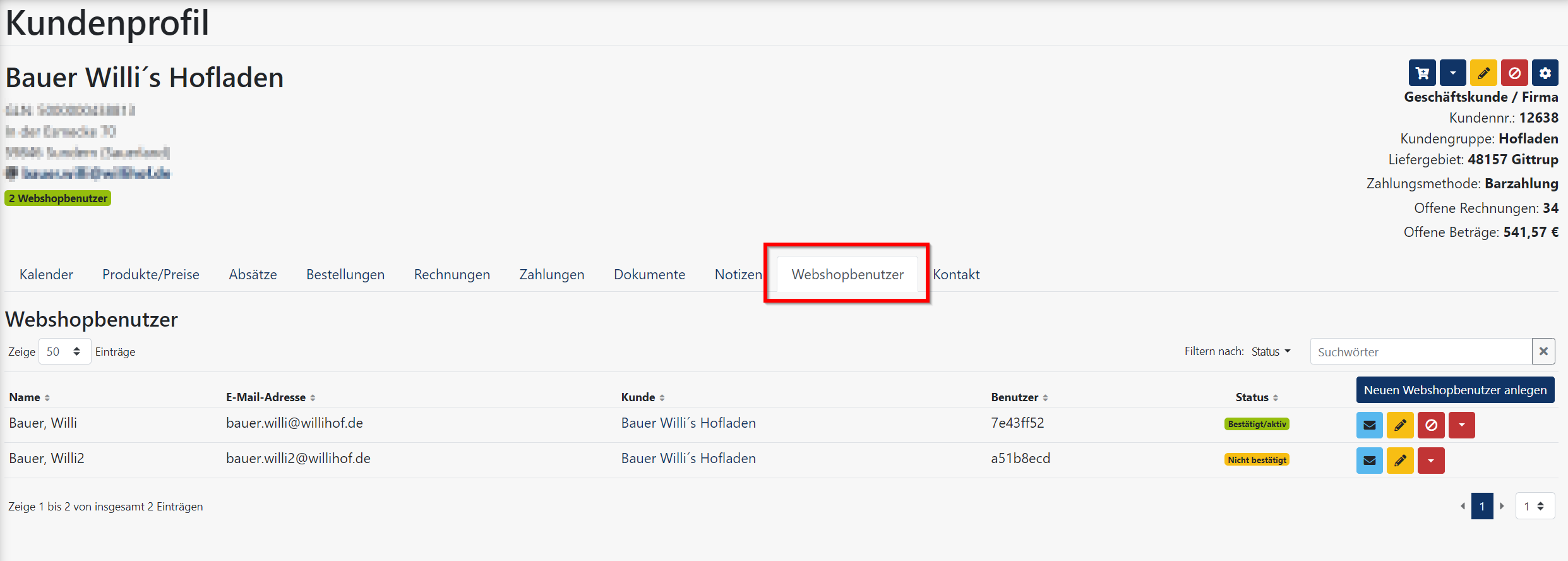Open the customer link in the Bauer, Willi row
The image size is (1568, 561).
tap(688, 423)
